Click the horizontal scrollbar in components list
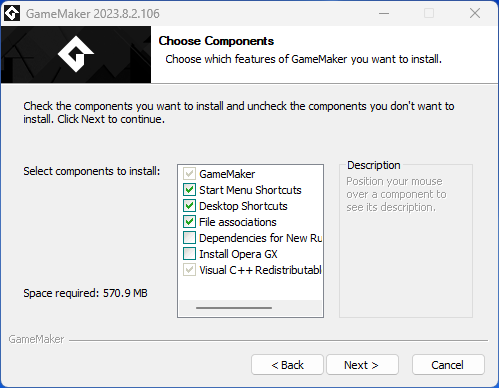The width and height of the screenshot is (499, 388). (x=234, y=308)
